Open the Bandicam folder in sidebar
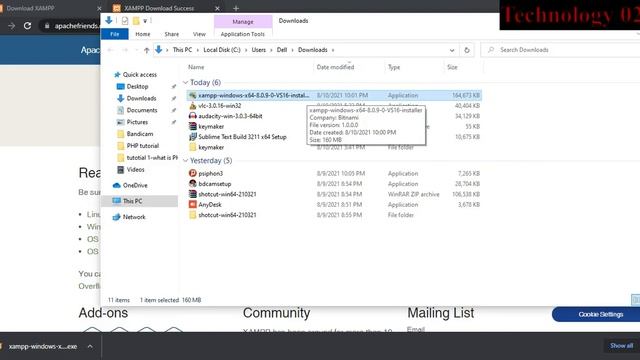Screen dimensions: 640x360 [x=140, y=134]
